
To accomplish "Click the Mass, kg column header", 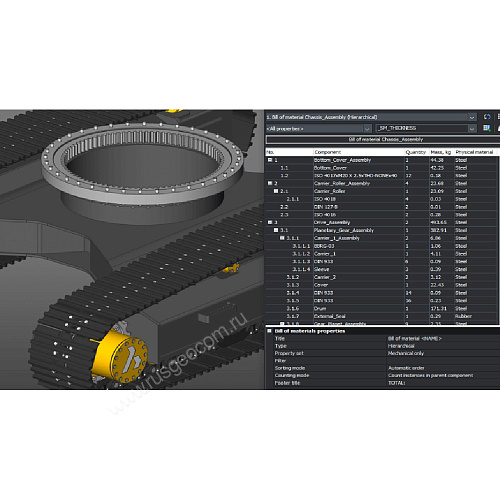I will click(x=441, y=152).
